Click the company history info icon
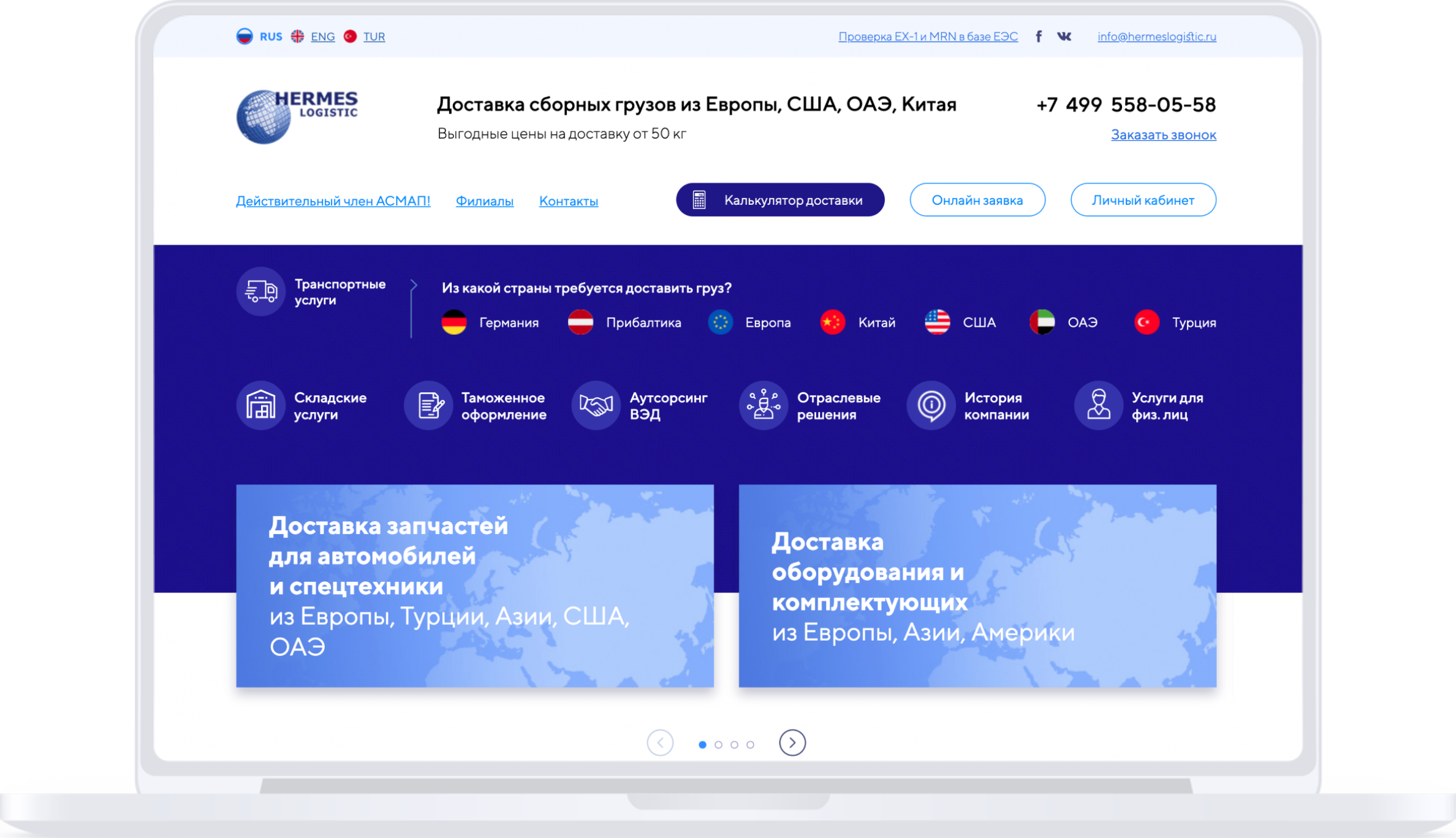 pos(931,405)
